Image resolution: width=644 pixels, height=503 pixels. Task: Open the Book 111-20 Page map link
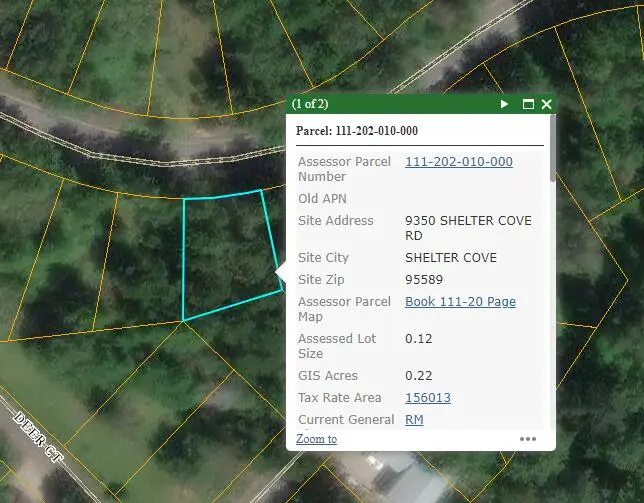460,302
